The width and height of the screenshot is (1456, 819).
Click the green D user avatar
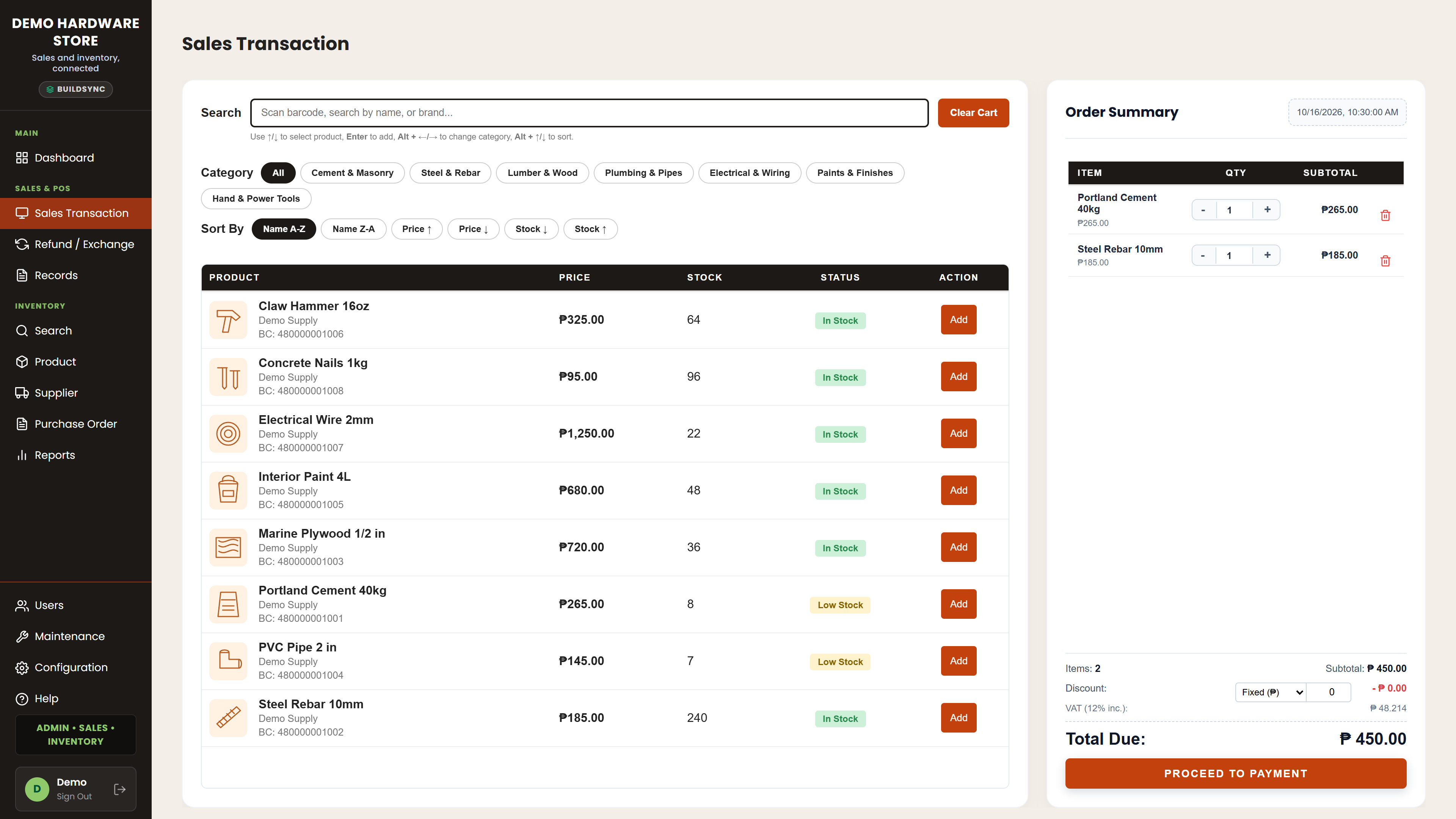tap(37, 789)
